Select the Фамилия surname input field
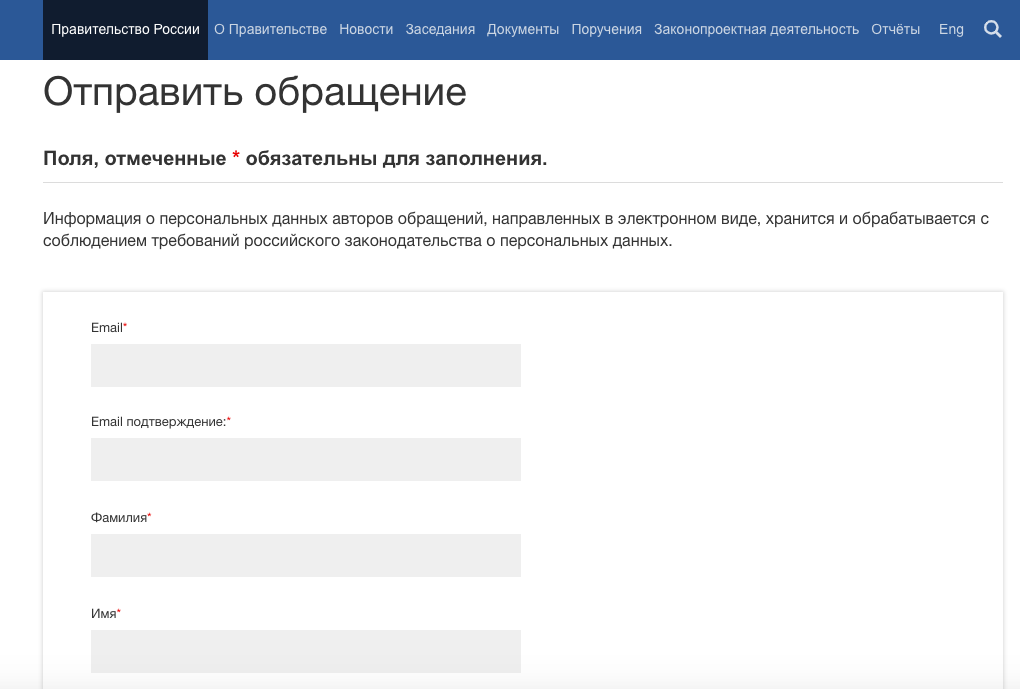 (305, 555)
